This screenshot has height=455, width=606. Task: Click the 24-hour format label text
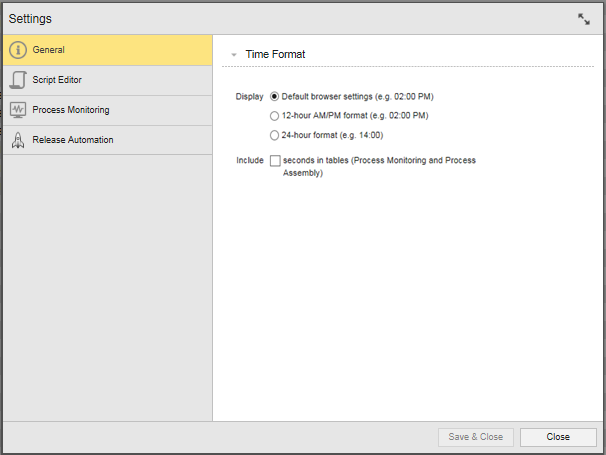tap(332, 135)
